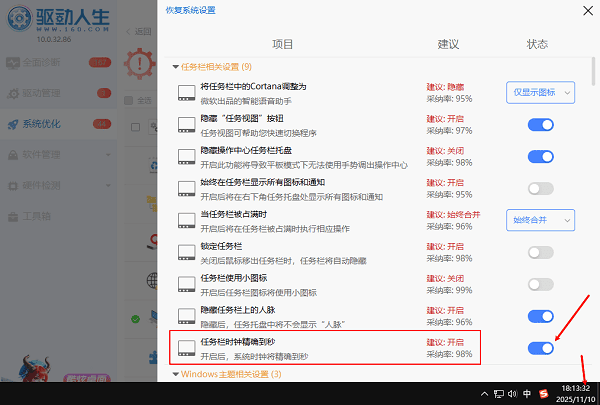Screen dimensions: 600x405
Task: Click the 驱动人生 gear logo
Action: tap(20, 18)
